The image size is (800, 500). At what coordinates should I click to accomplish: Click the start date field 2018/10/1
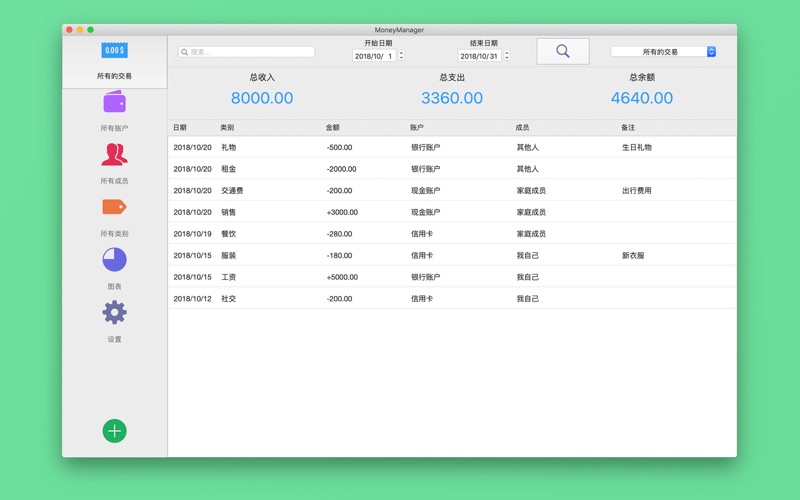374,56
